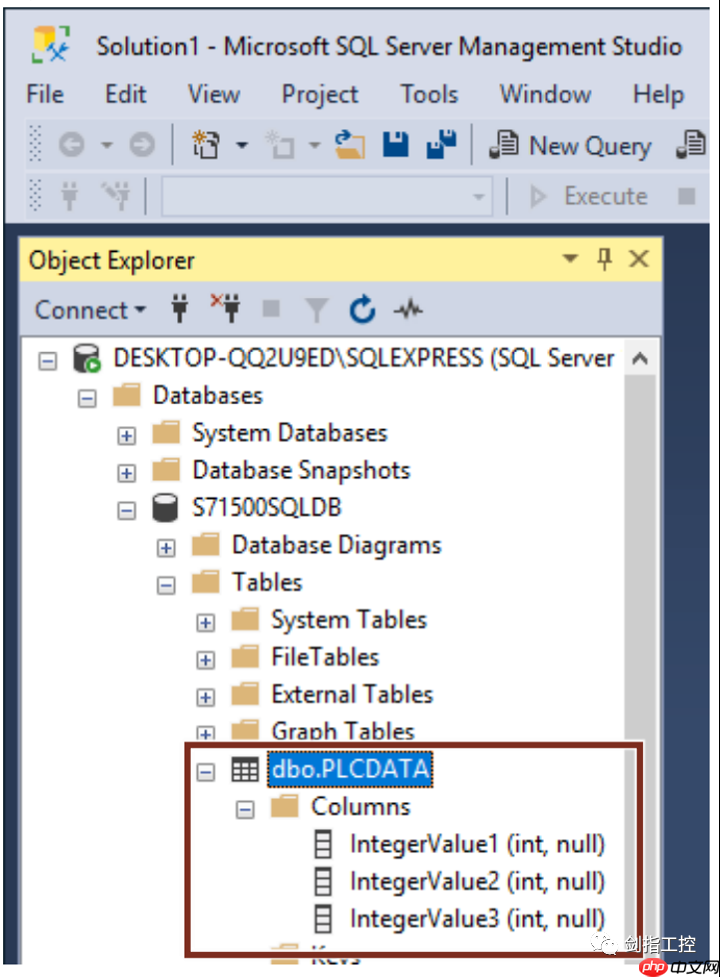Select System Tables folder

click(x=349, y=620)
